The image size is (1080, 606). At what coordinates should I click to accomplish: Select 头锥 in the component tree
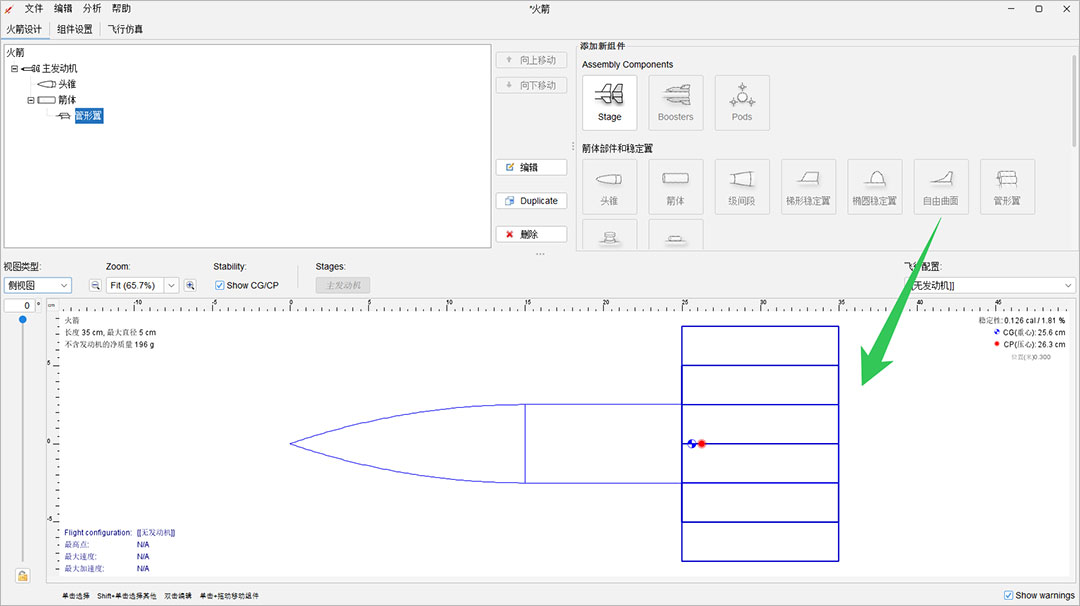[67, 84]
